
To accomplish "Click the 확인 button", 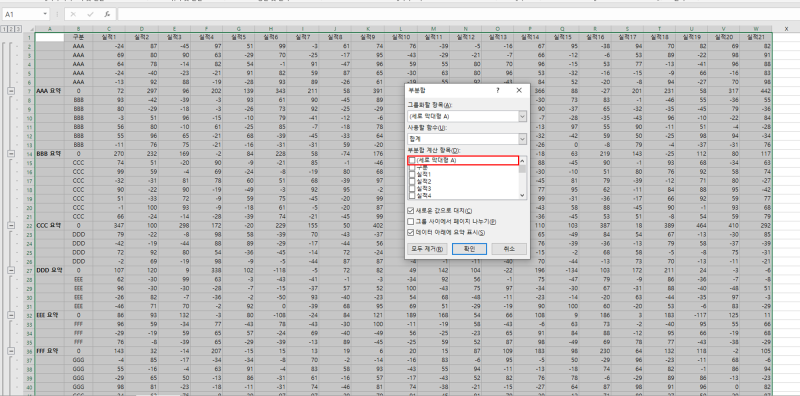I will [x=469, y=249].
